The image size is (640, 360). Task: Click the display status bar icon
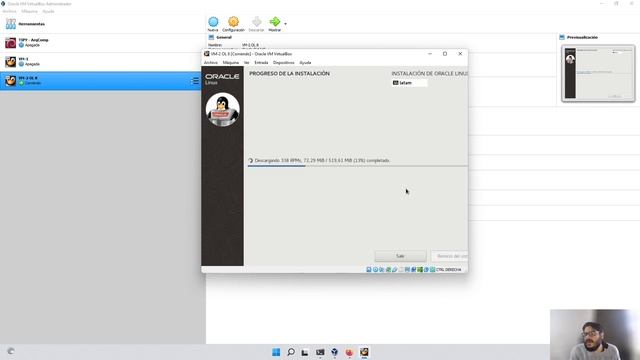click(x=407, y=270)
